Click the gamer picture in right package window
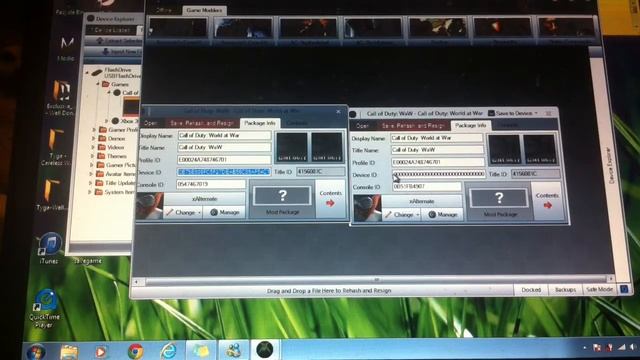 [367, 208]
